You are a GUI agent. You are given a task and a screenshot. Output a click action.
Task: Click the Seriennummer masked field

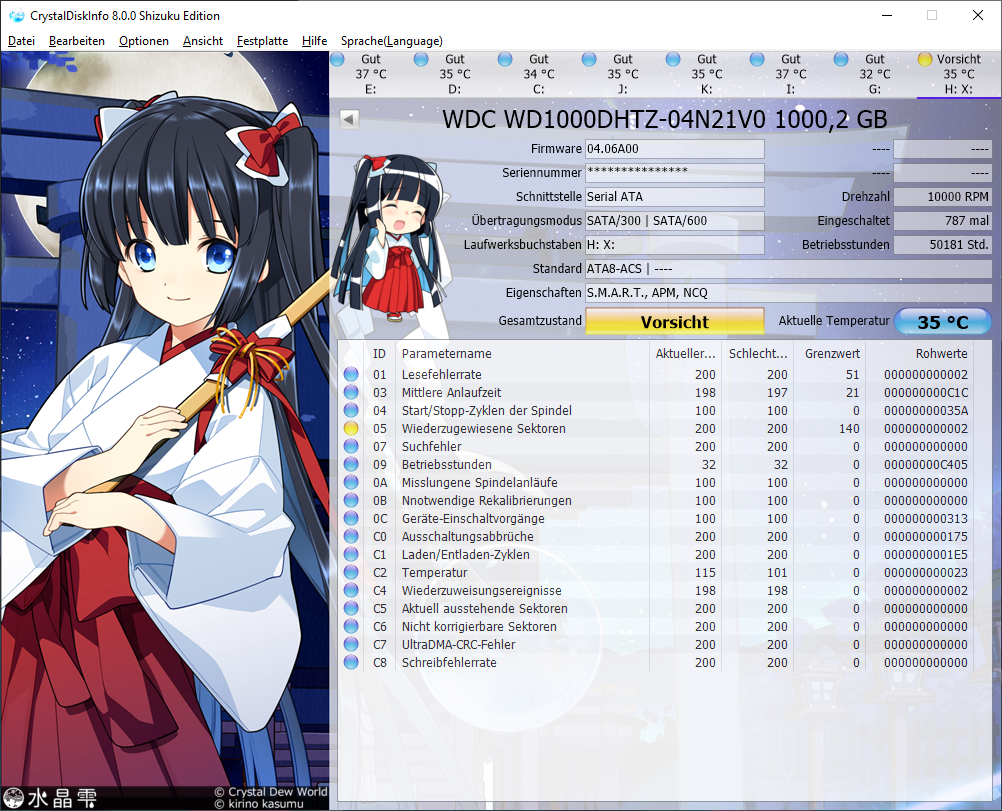click(675, 173)
